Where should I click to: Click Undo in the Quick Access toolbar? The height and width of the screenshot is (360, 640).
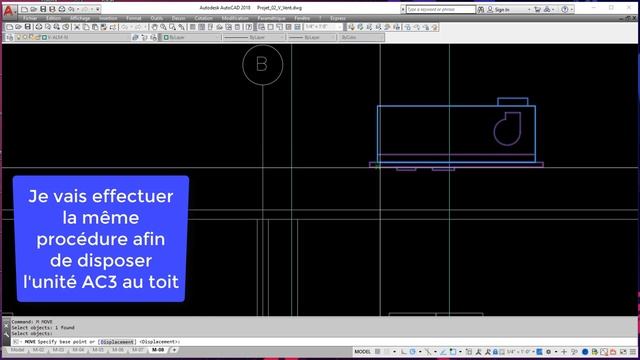tap(71, 9)
